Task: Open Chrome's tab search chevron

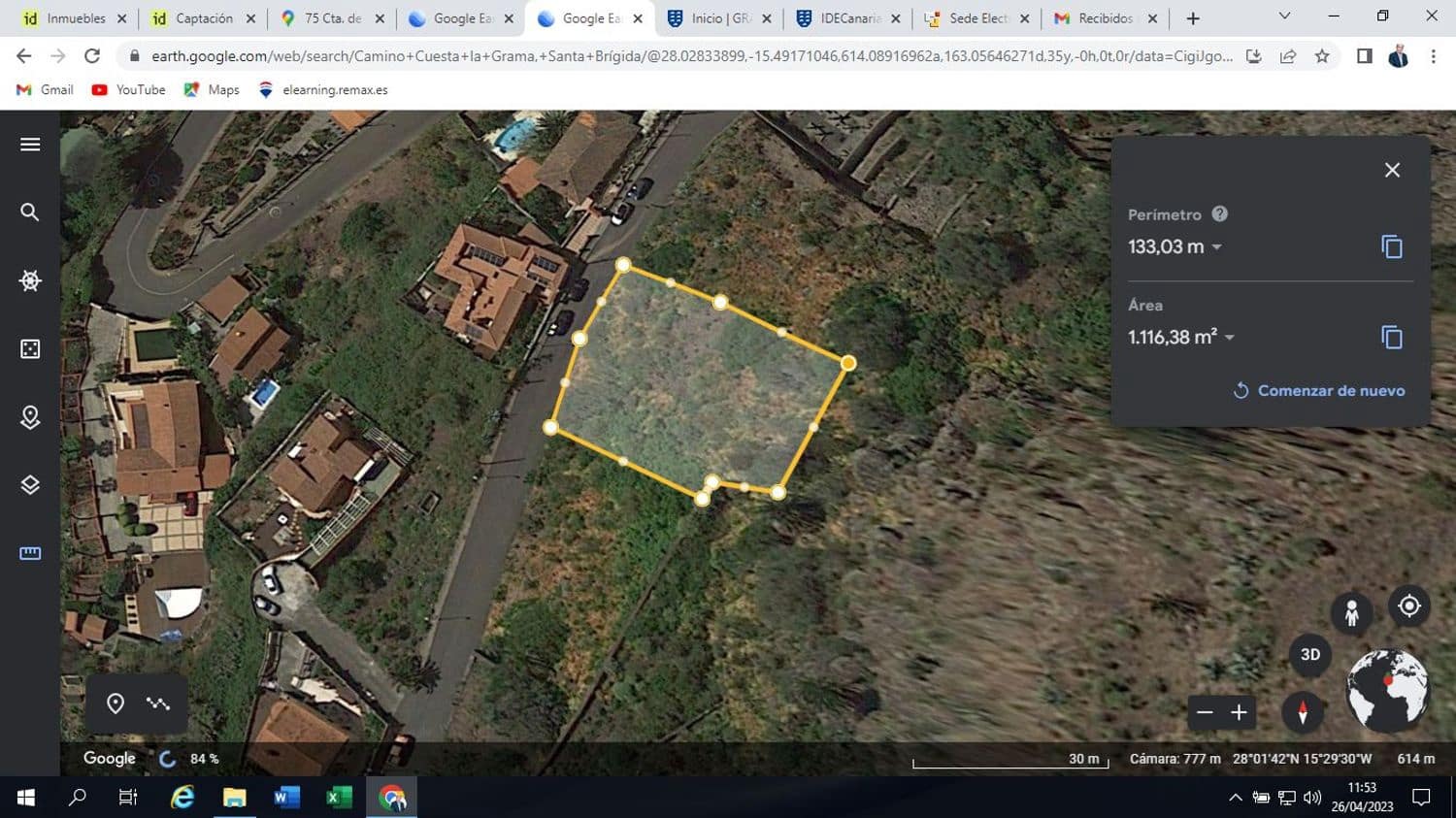Action: click(x=1283, y=16)
